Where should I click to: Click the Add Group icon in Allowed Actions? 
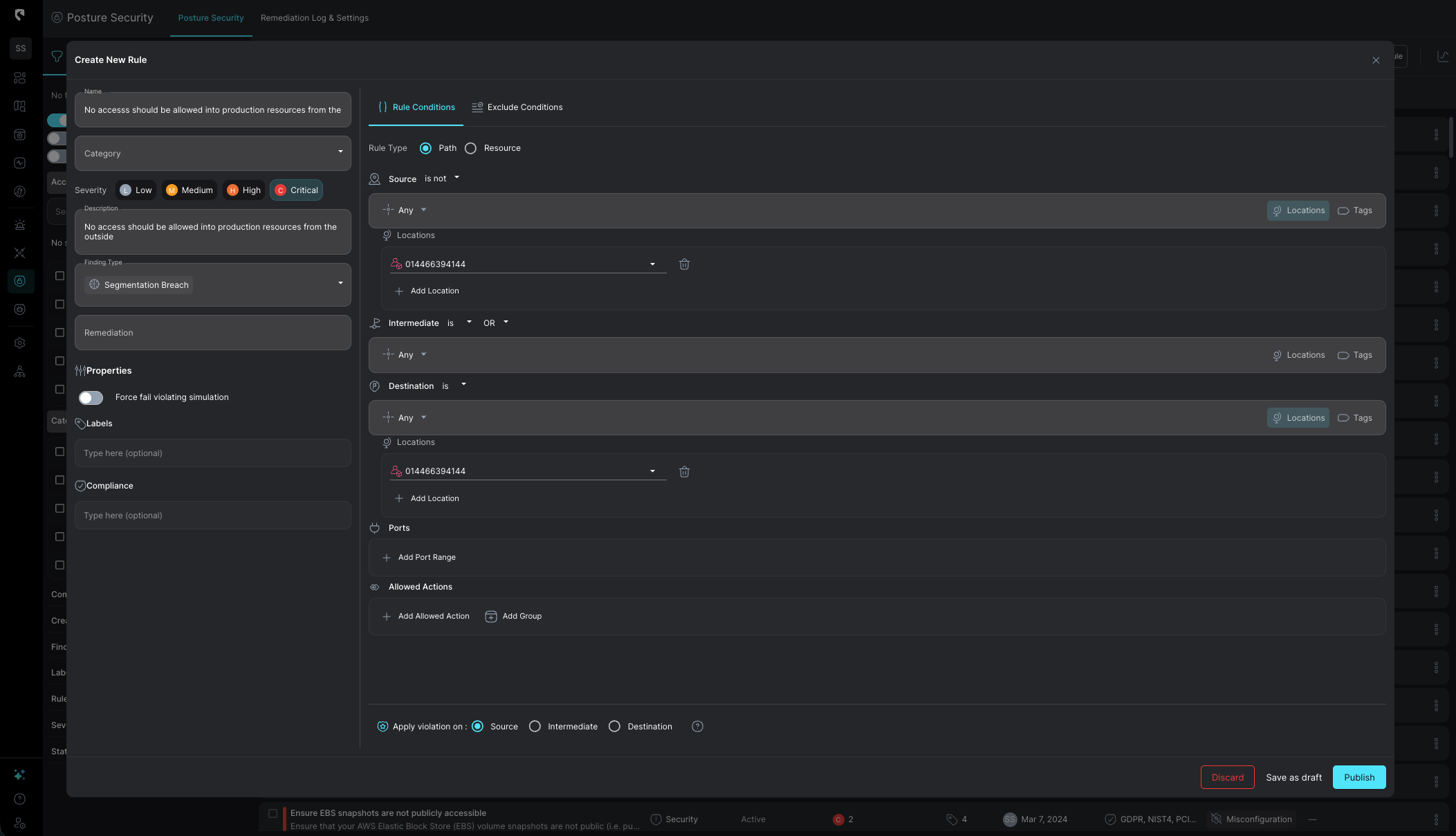point(491,617)
